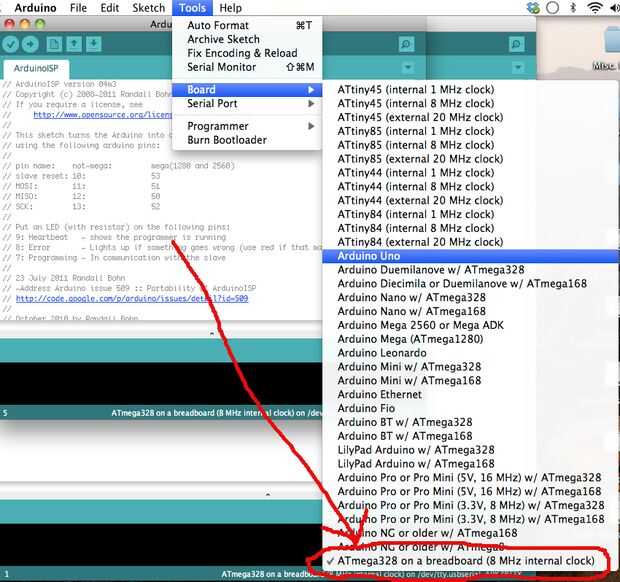Screen dimensions: 620x582
Task: Click the Save sketch down-arrow icon
Action: [94, 44]
